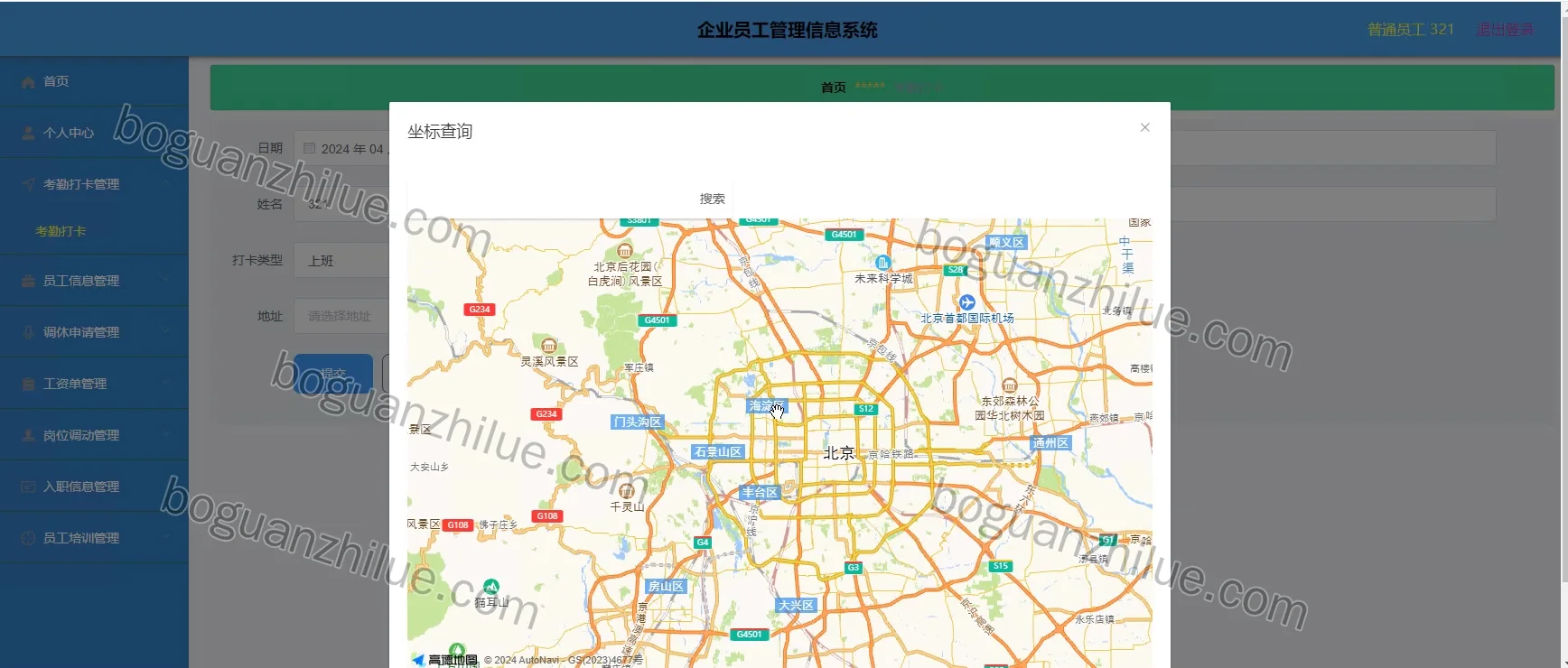Click the 顺义区 district label
This screenshot has width=1568, height=668.
click(1006, 242)
